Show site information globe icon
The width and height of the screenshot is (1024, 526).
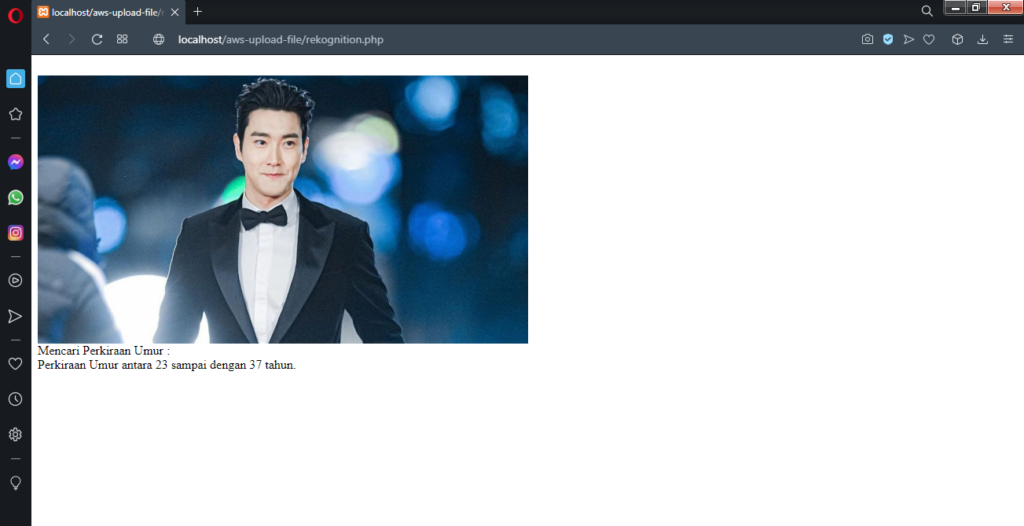coord(159,39)
